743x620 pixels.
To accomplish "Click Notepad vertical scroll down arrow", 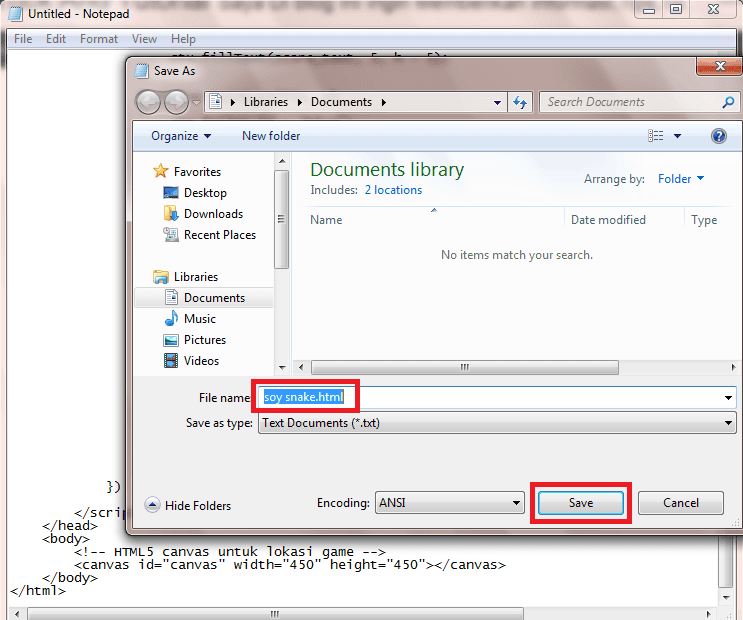I will pyautogui.click(x=726, y=598).
